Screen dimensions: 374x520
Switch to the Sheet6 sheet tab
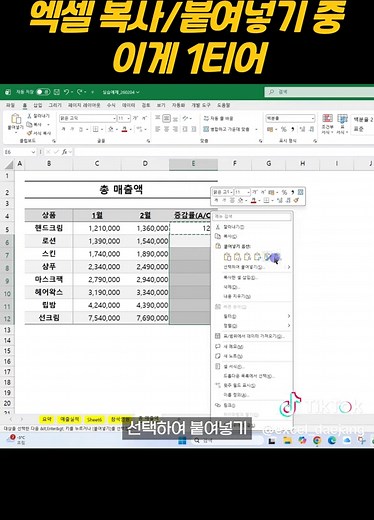(95, 419)
